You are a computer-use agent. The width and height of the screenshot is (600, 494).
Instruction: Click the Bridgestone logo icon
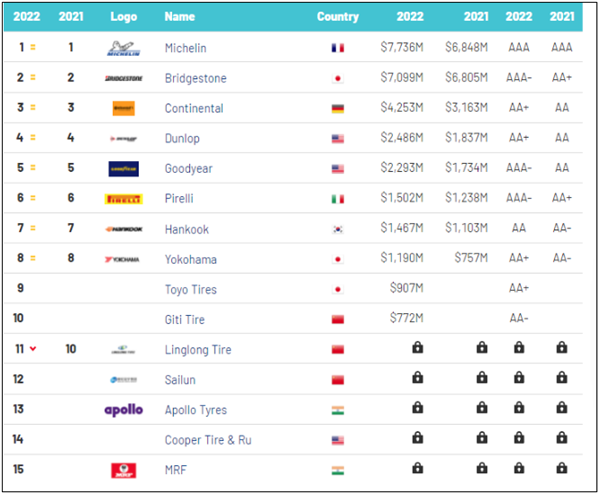click(x=123, y=78)
